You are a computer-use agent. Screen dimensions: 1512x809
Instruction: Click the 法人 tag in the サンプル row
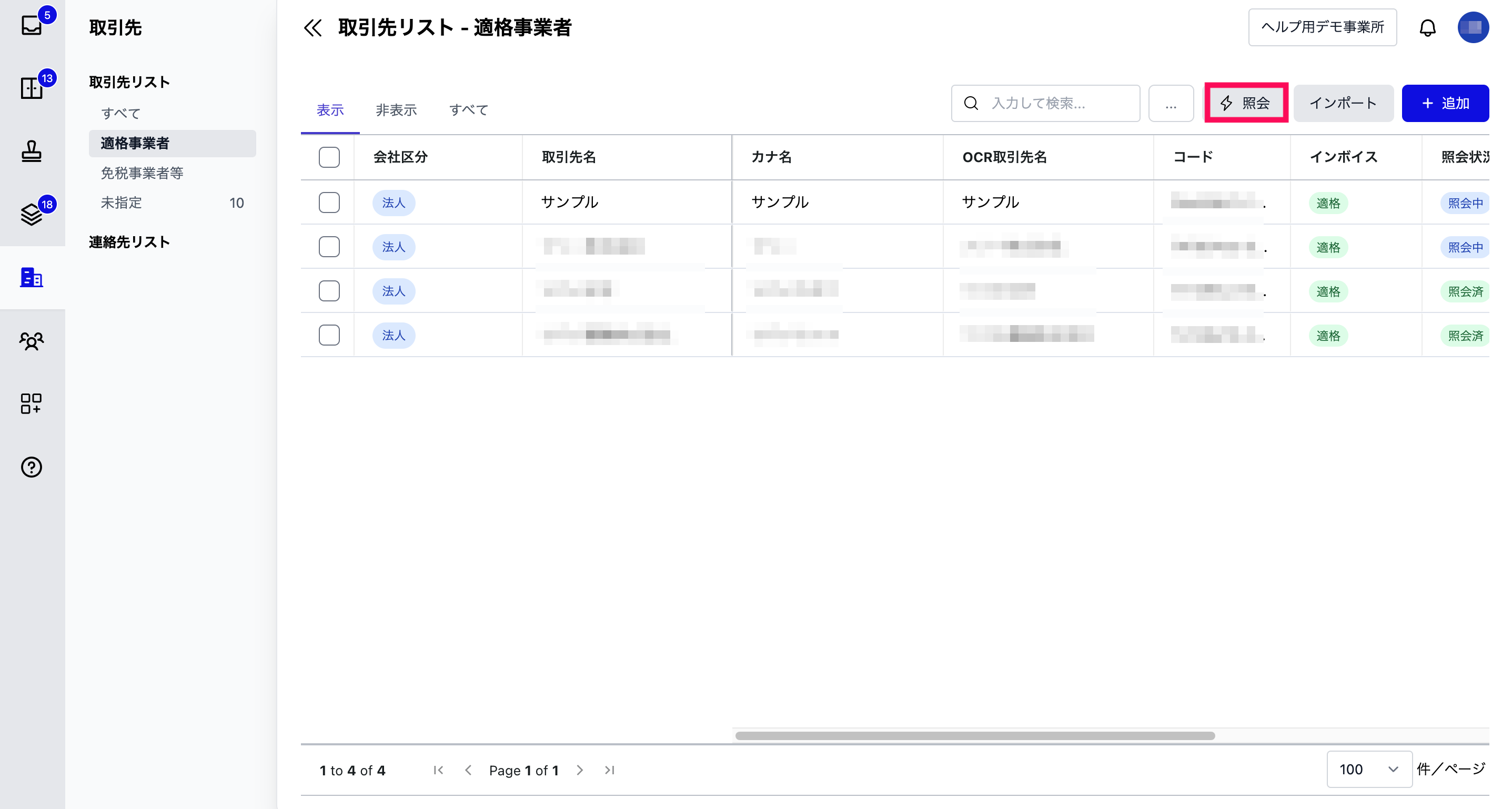tap(394, 203)
